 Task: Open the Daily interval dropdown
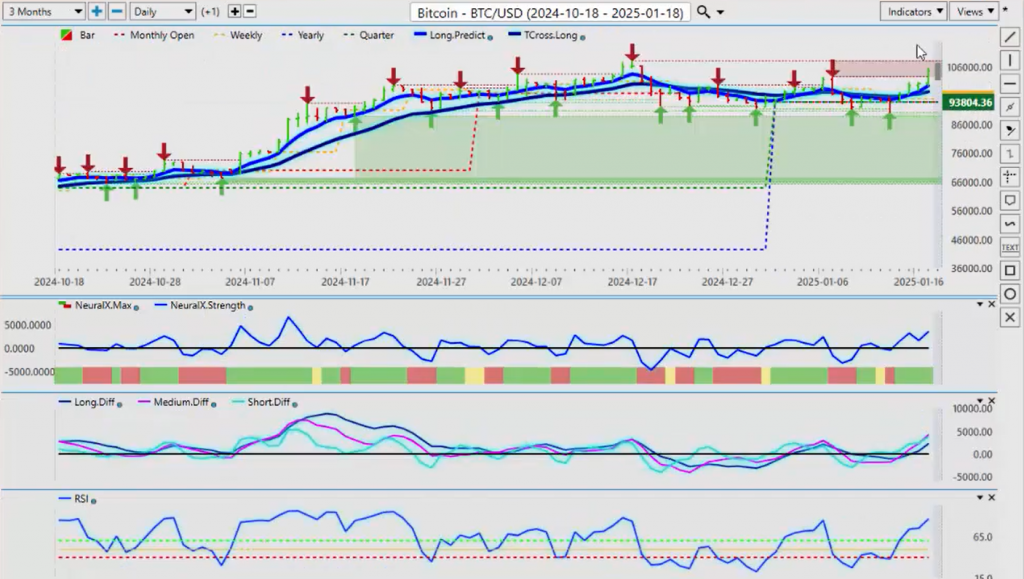click(x=162, y=11)
